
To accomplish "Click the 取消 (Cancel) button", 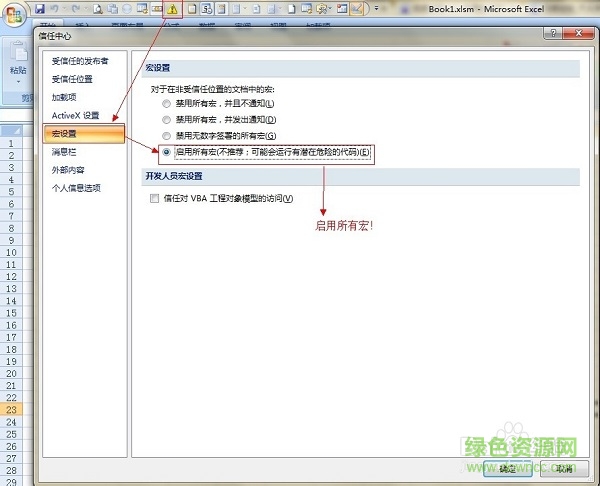I will [x=564, y=467].
